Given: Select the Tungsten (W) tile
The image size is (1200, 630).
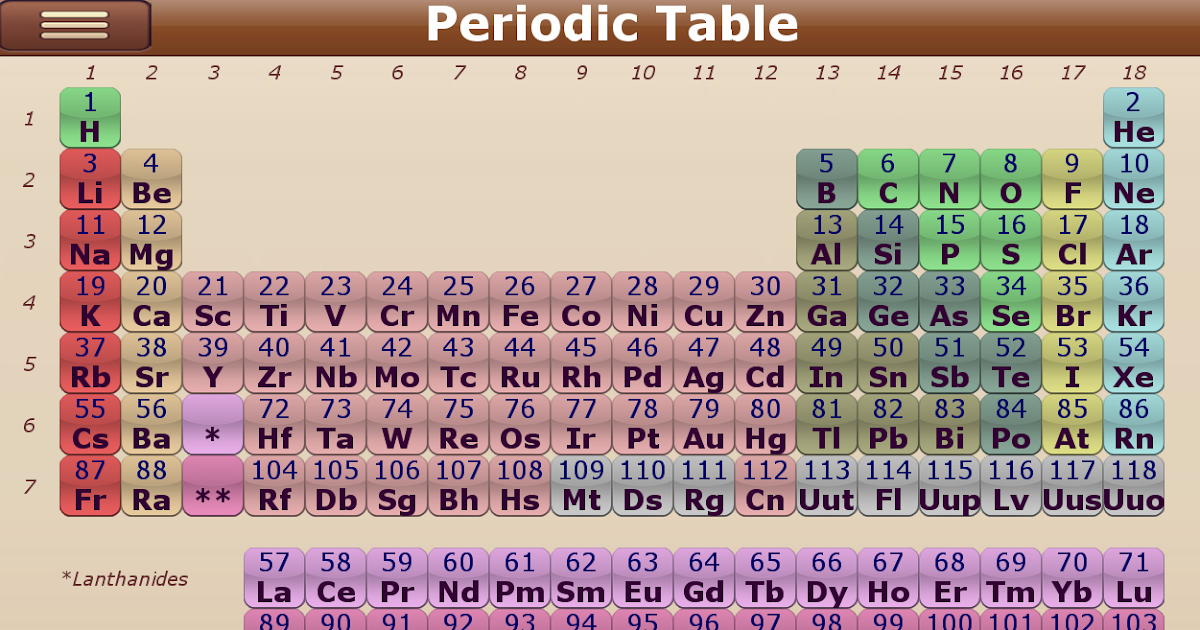Looking at the screenshot, I should tap(397, 424).
